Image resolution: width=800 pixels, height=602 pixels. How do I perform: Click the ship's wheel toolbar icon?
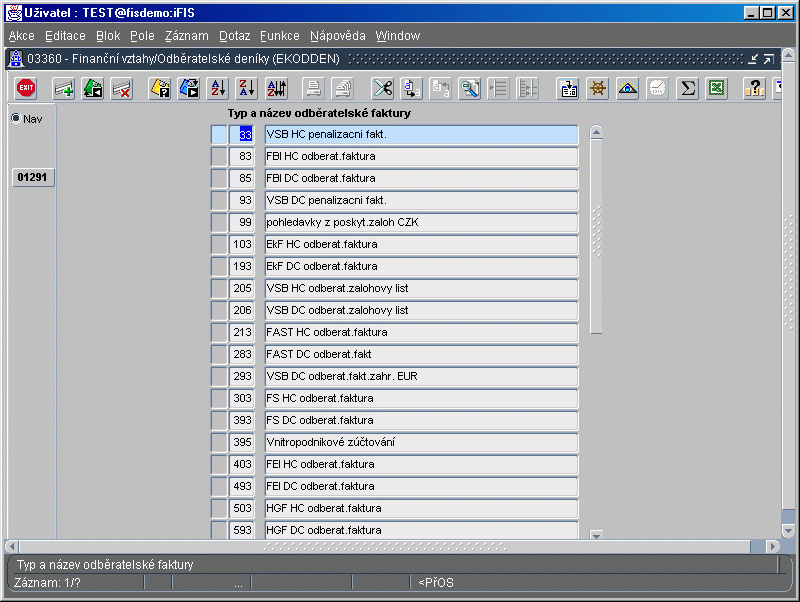tap(598, 88)
